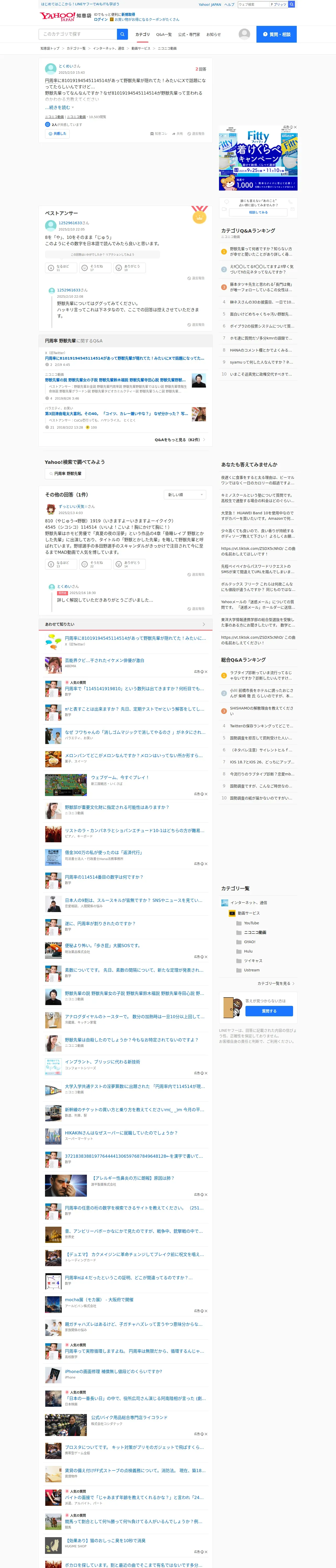Select the Q&A一覧 tab
The image size is (336, 1568).
click(x=164, y=35)
